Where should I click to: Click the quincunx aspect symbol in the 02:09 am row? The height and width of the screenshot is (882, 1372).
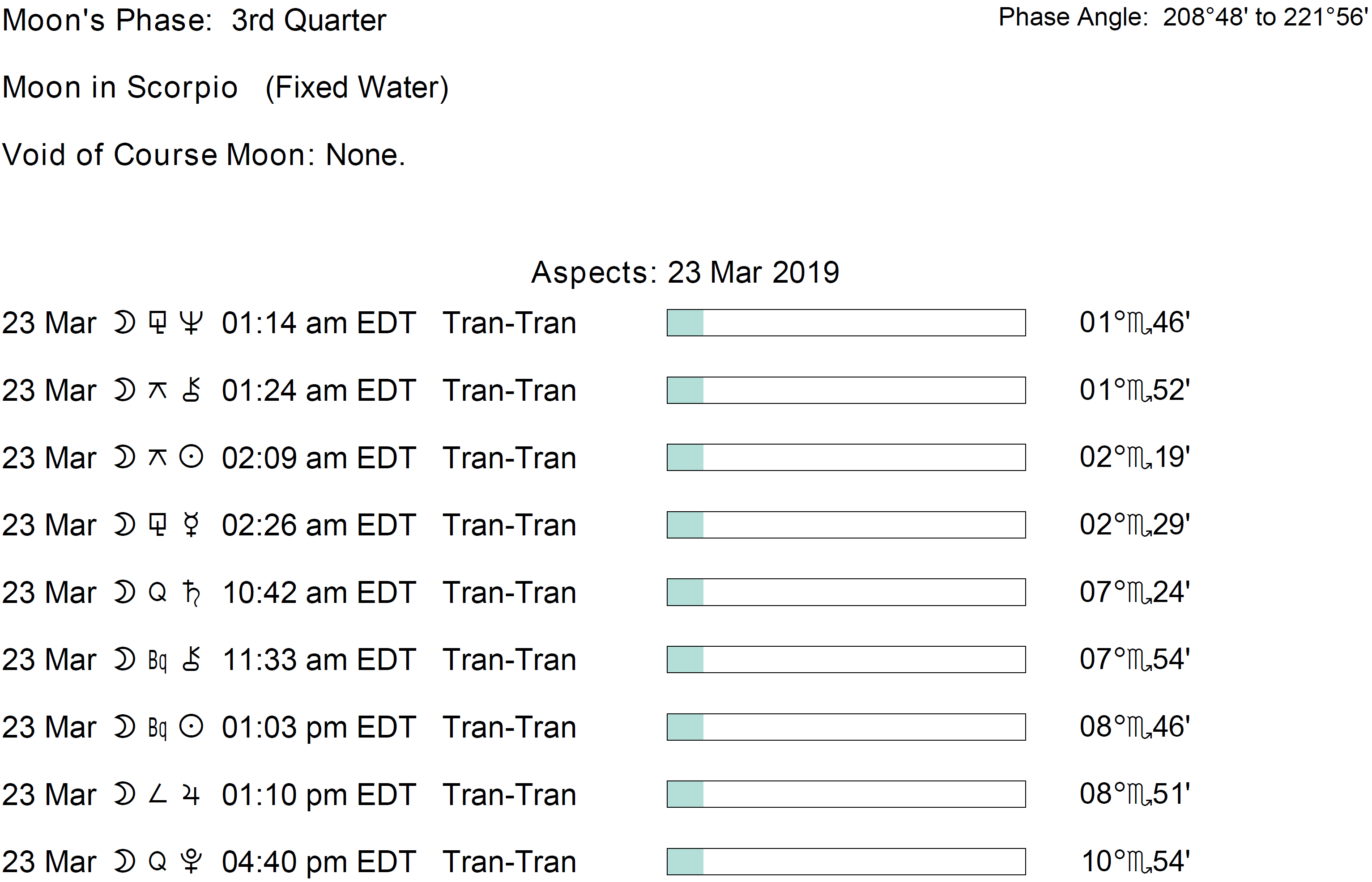pos(158,458)
